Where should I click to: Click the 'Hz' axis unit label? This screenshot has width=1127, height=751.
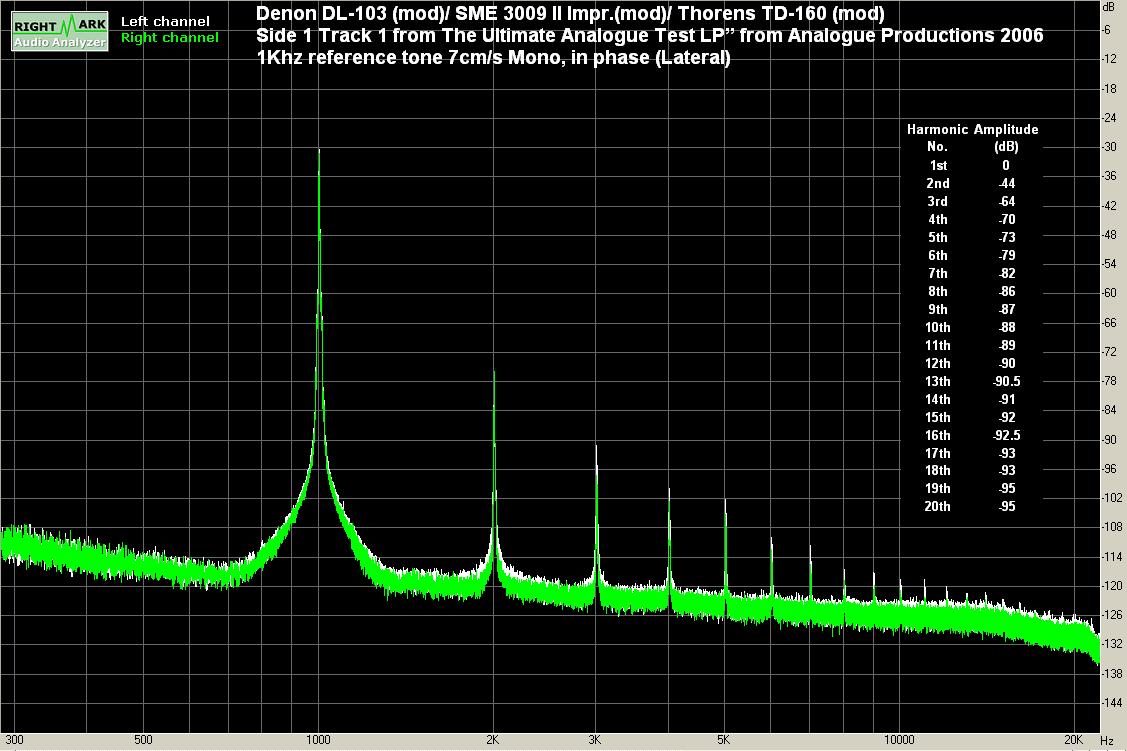(1107, 740)
